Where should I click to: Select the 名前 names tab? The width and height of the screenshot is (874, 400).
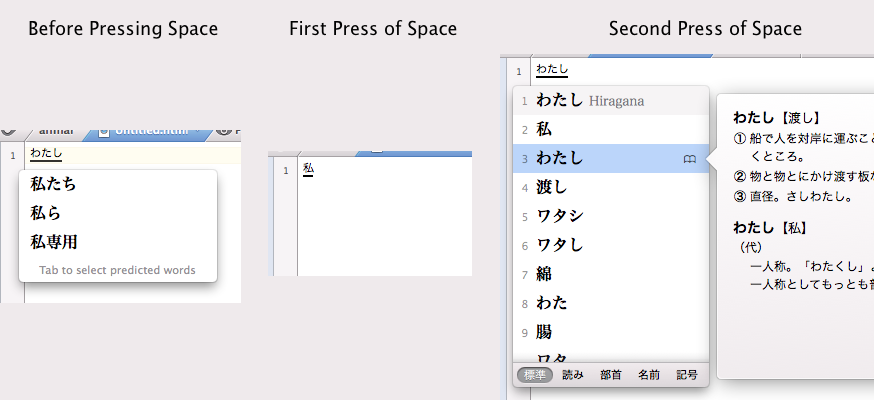coord(648,375)
